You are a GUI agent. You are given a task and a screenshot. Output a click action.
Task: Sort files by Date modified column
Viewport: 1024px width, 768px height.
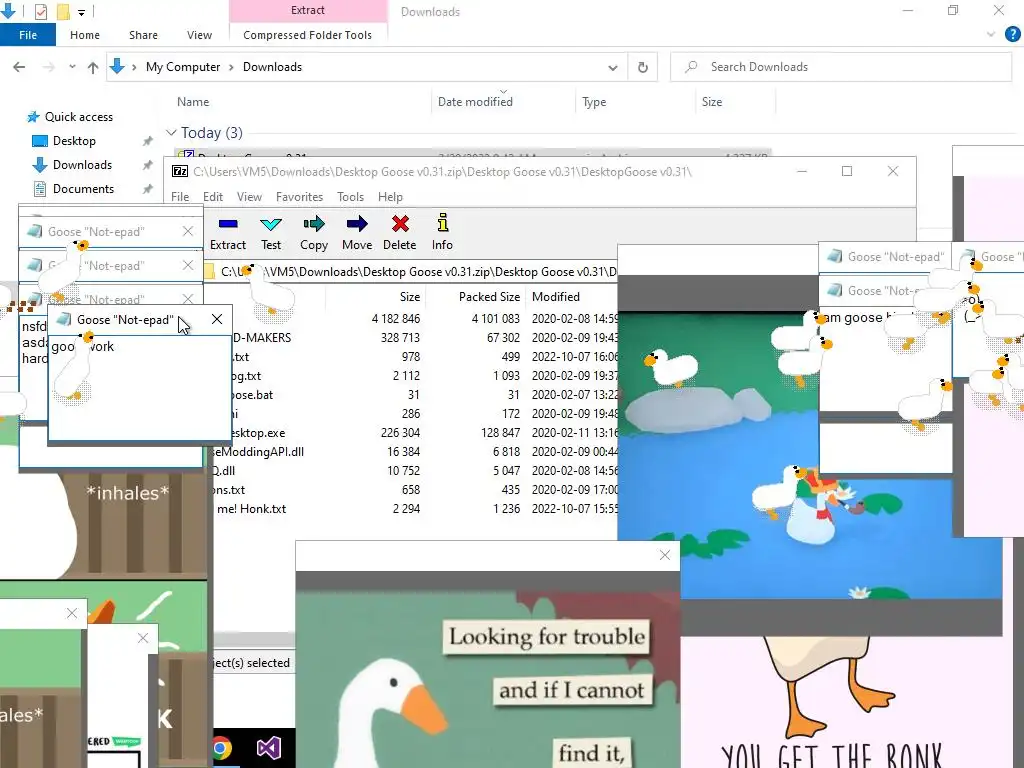[x=503, y=102]
